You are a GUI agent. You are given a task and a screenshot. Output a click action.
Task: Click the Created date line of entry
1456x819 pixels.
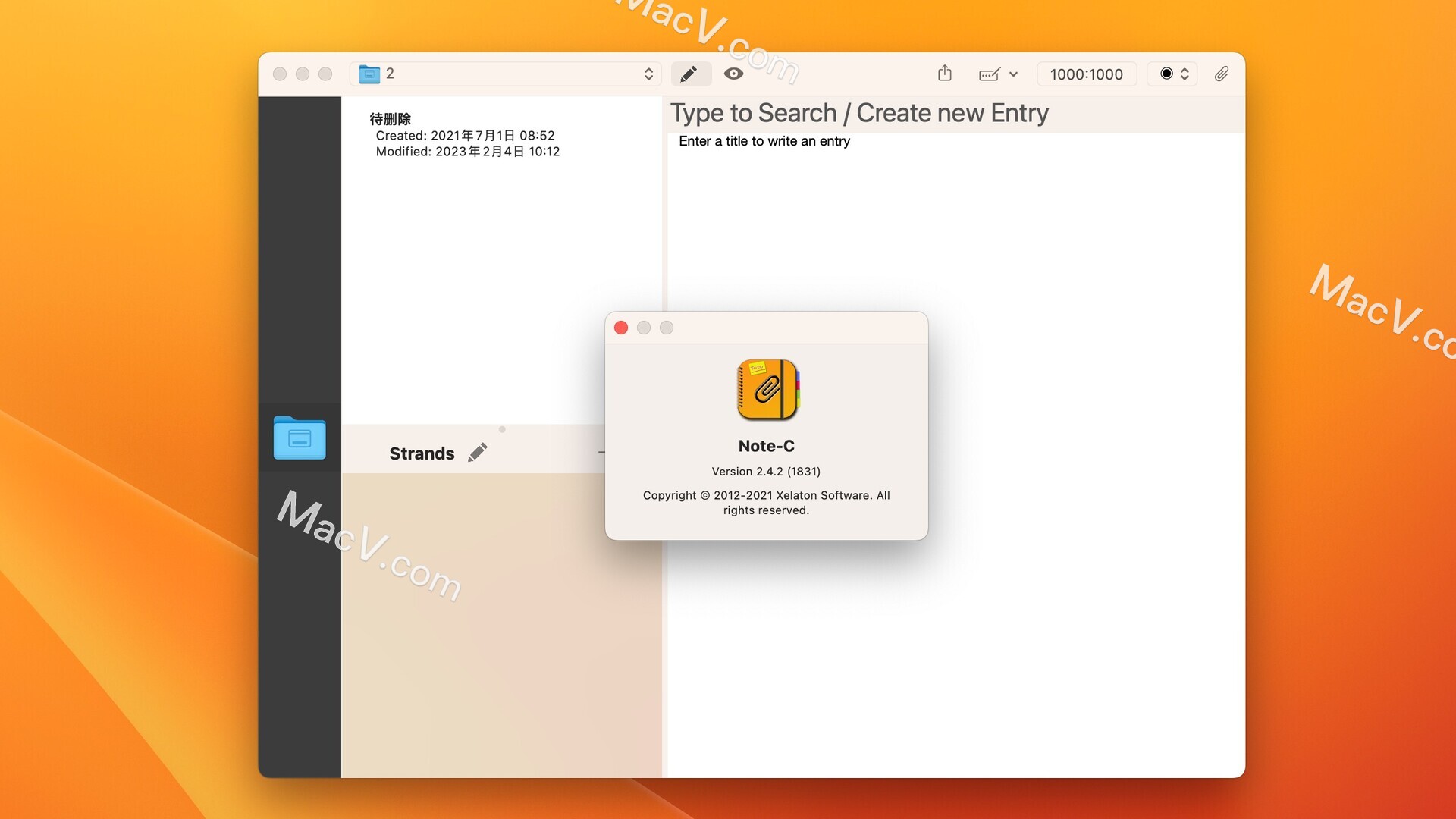pyautogui.click(x=465, y=135)
